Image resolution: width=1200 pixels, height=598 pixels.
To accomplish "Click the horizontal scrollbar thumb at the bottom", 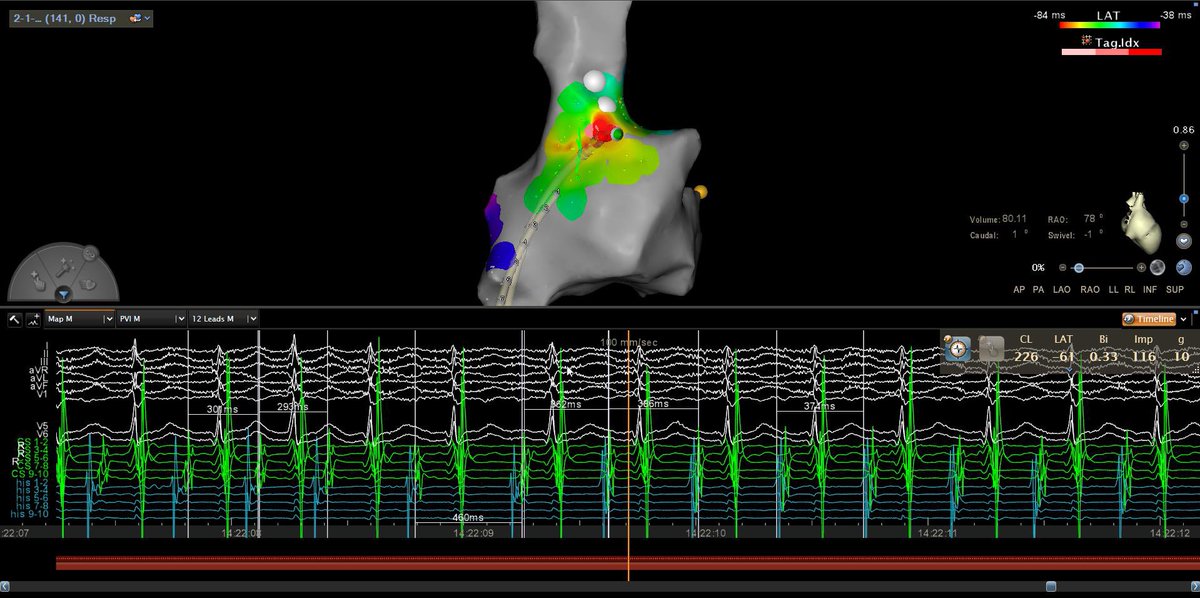I will 1050,586.
